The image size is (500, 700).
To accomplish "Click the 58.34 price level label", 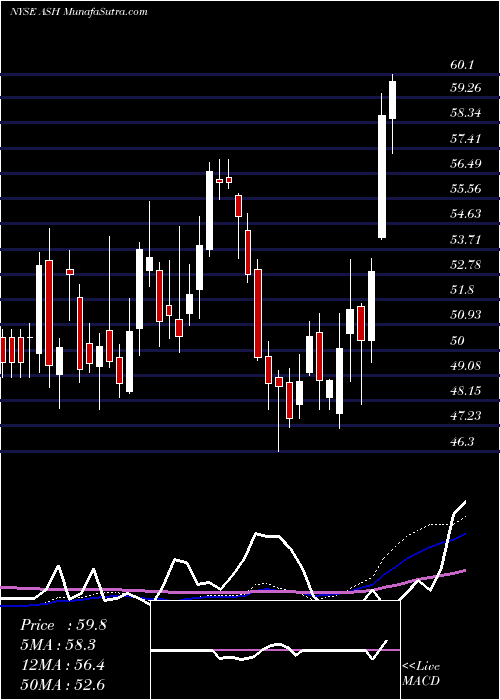I will 466,113.
